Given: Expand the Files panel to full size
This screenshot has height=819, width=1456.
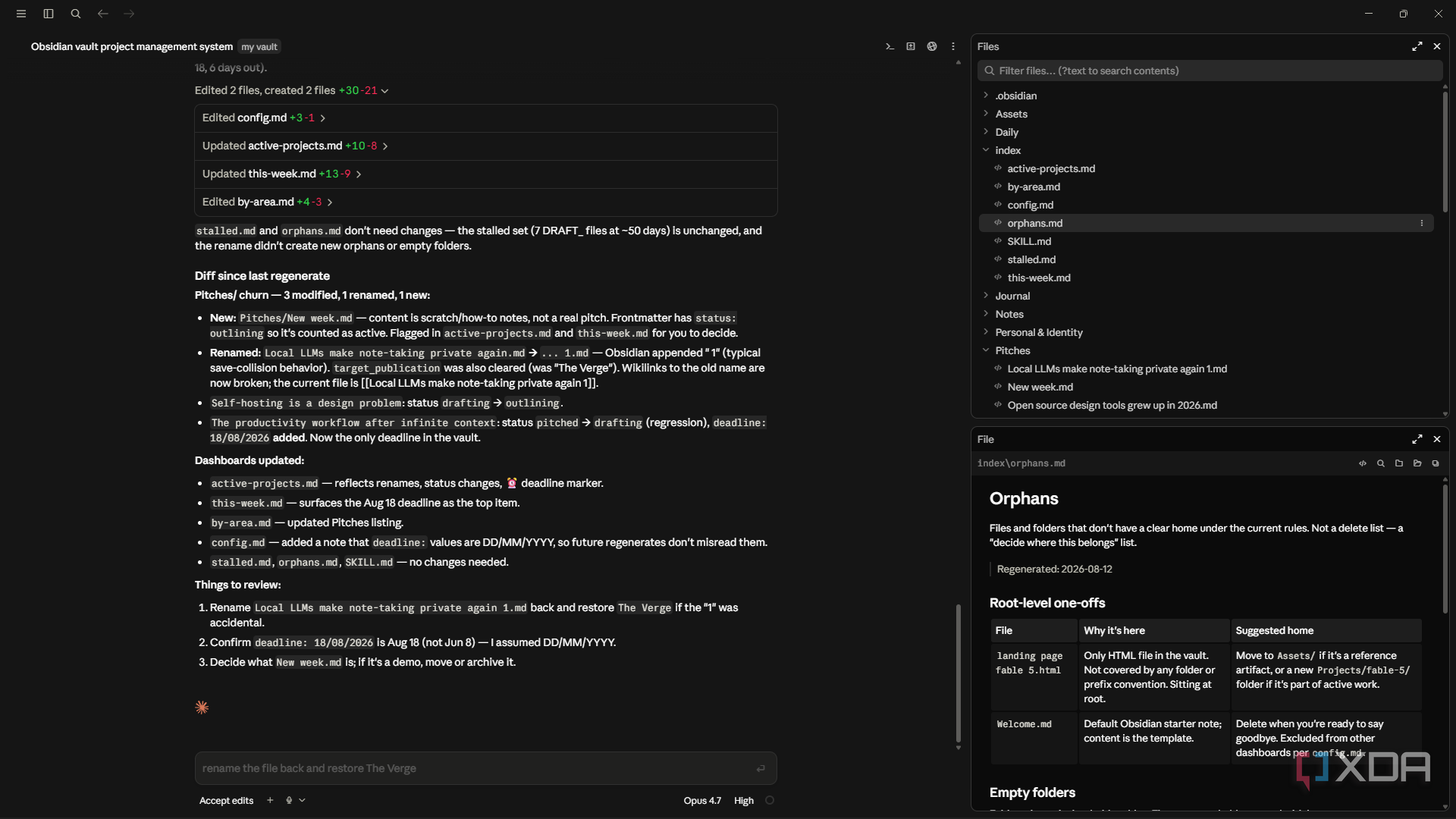Looking at the screenshot, I should [x=1417, y=46].
